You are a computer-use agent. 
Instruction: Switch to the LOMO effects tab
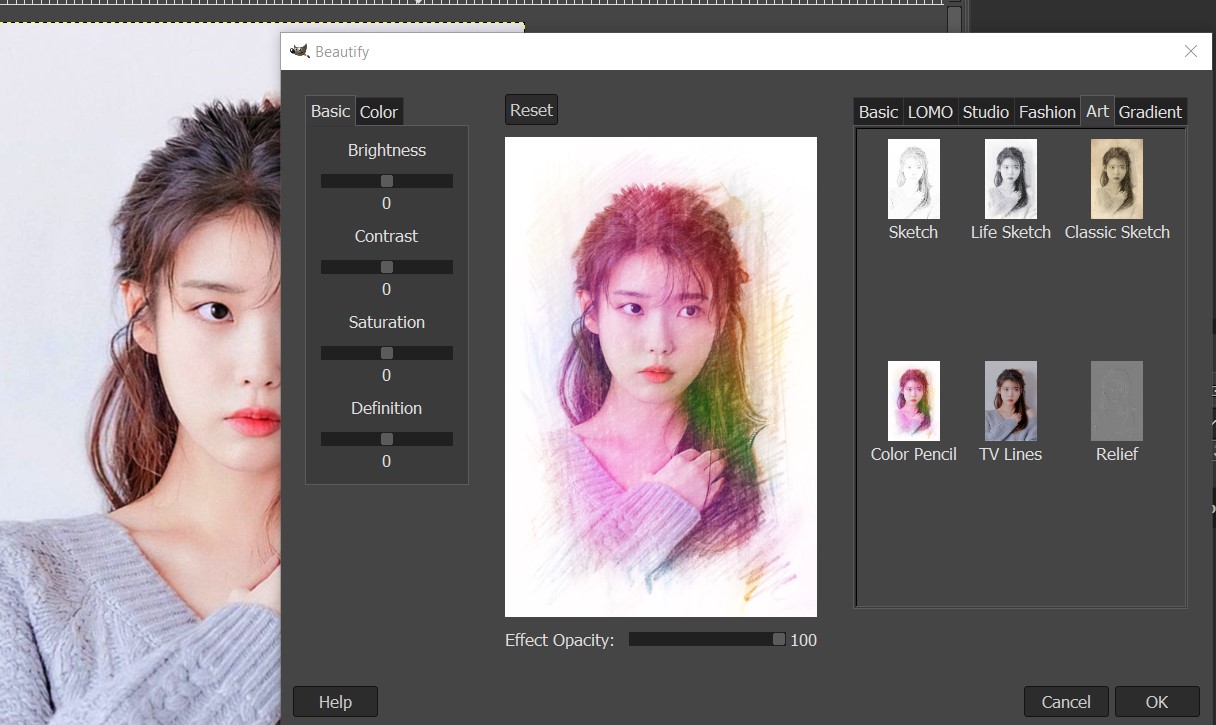pos(930,112)
